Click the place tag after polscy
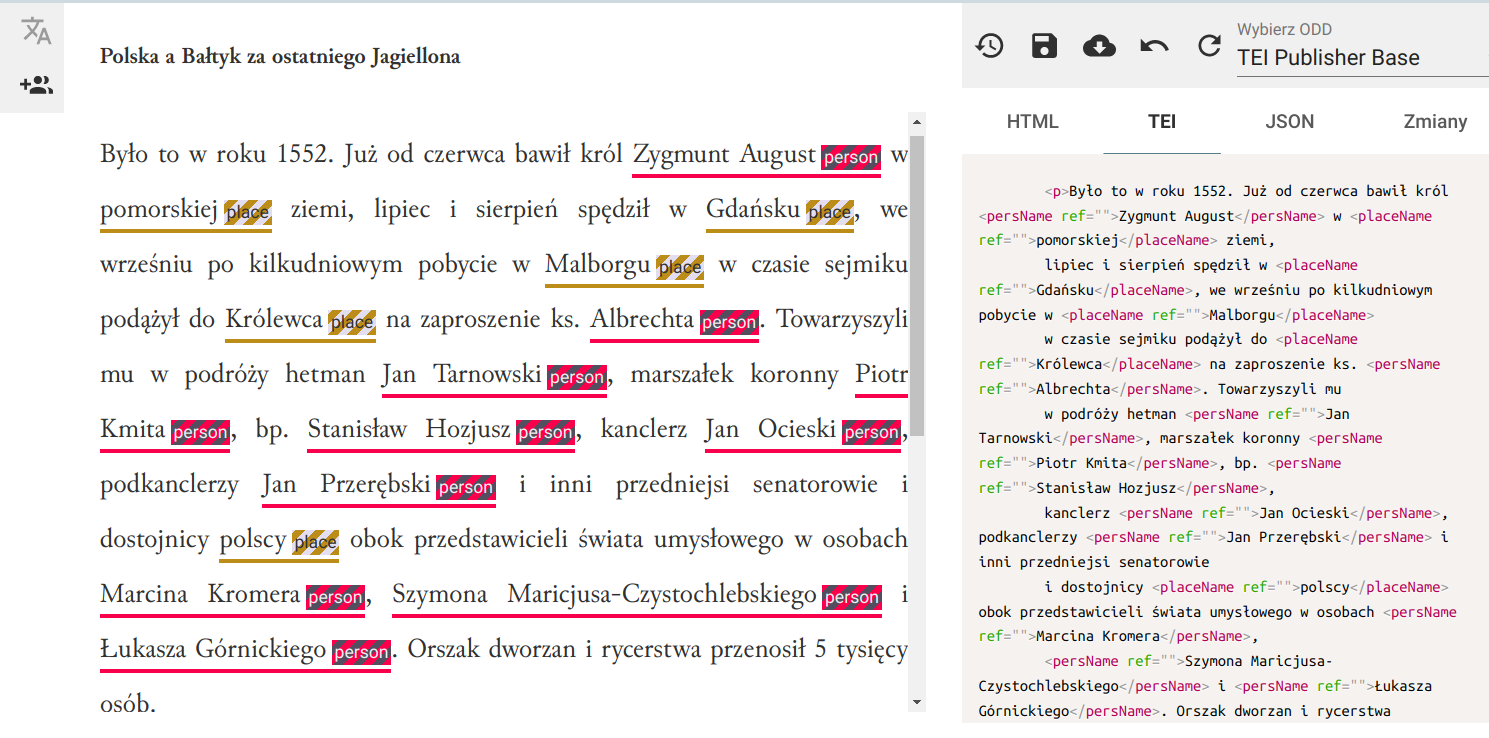The height and width of the screenshot is (738, 1489). [315, 542]
